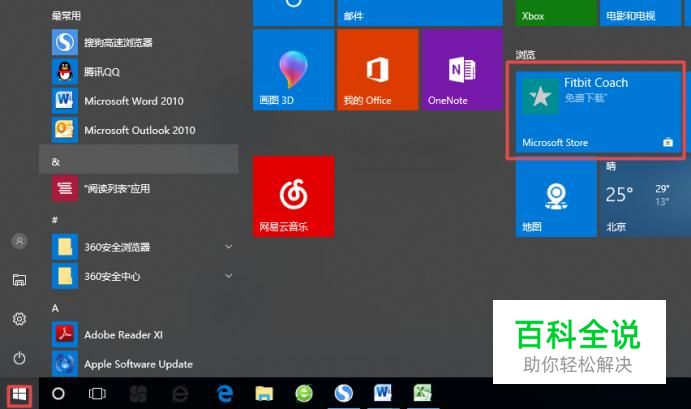Screen dimensions: 691x409
Task: Open the 360安全浏览器 folder entry
Action: (x=139, y=247)
